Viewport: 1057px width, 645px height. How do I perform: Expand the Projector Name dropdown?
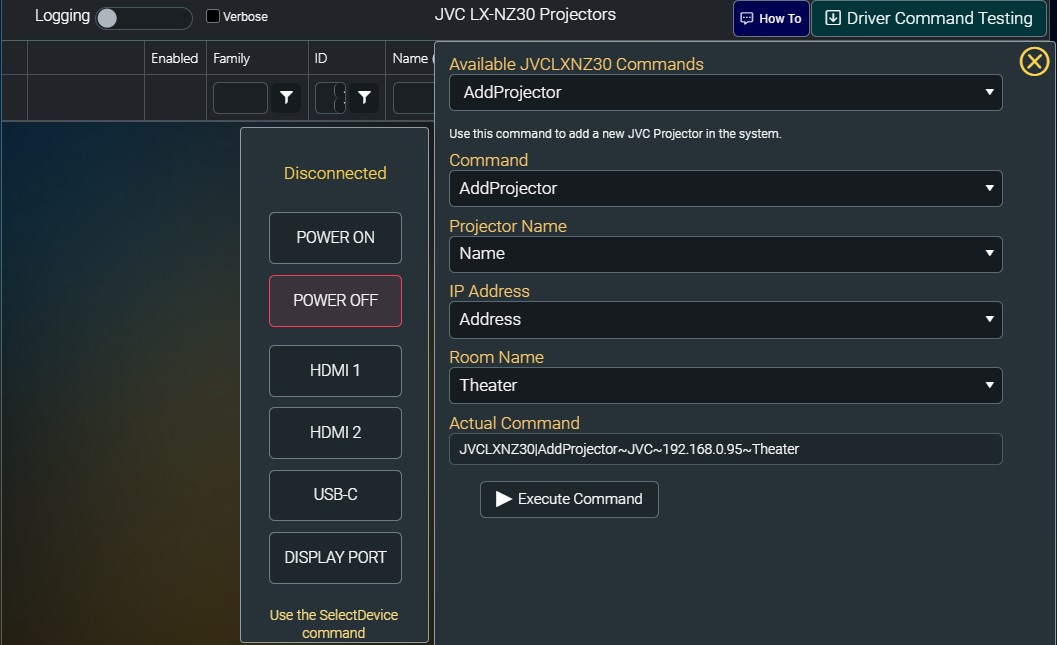(x=725, y=253)
